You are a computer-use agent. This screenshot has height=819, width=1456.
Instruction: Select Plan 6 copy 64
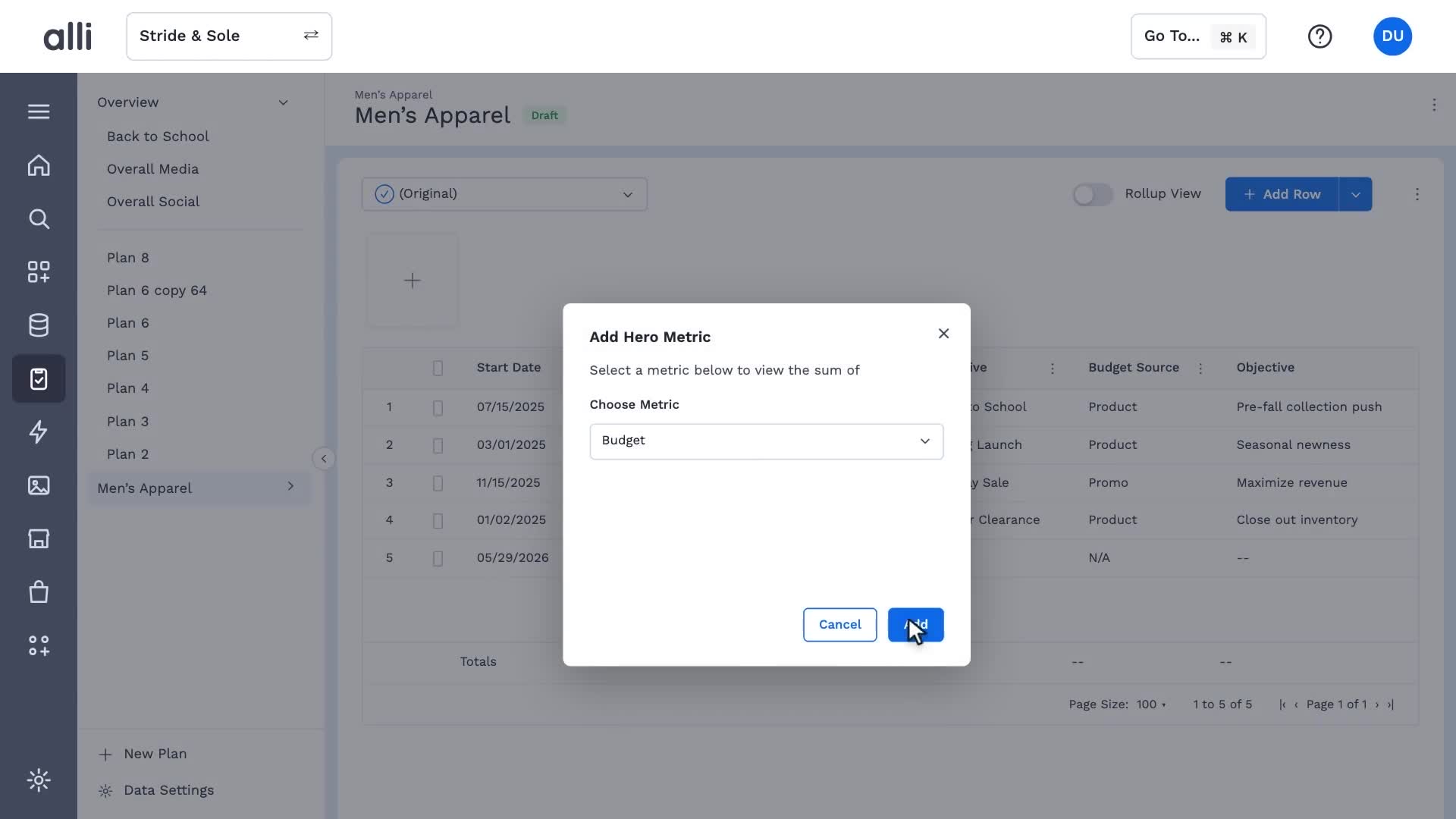pos(157,290)
